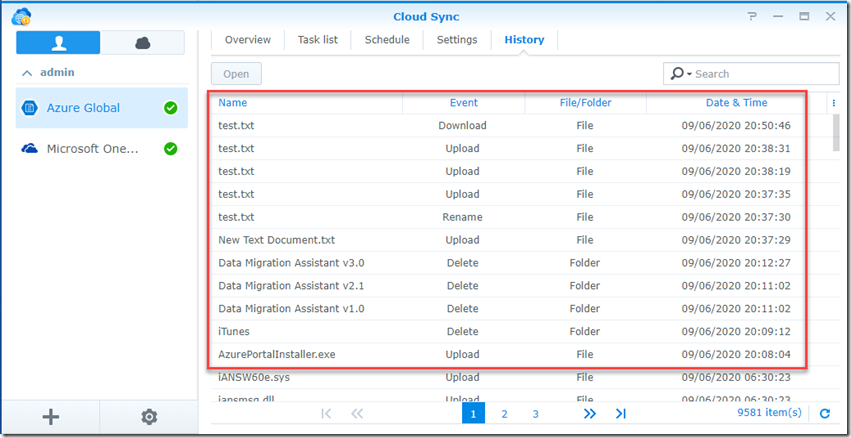851x438 pixels.
Task: Open the Overview tab
Action: pos(247,40)
